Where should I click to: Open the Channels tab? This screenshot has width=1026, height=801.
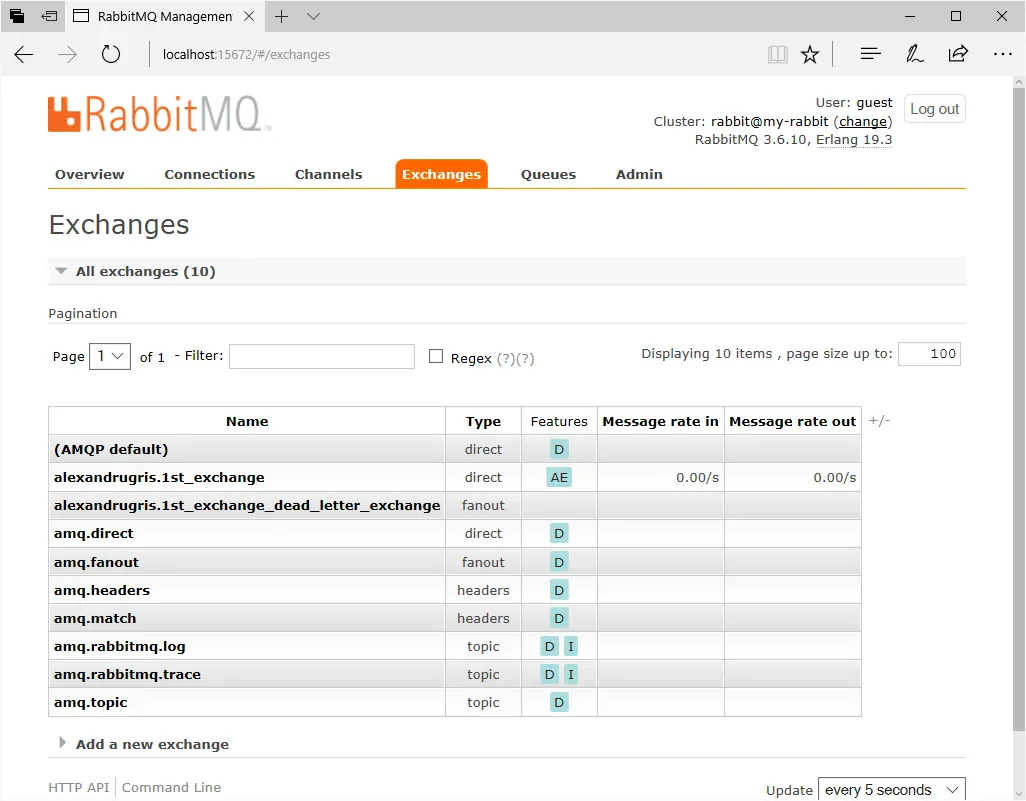pyautogui.click(x=328, y=174)
